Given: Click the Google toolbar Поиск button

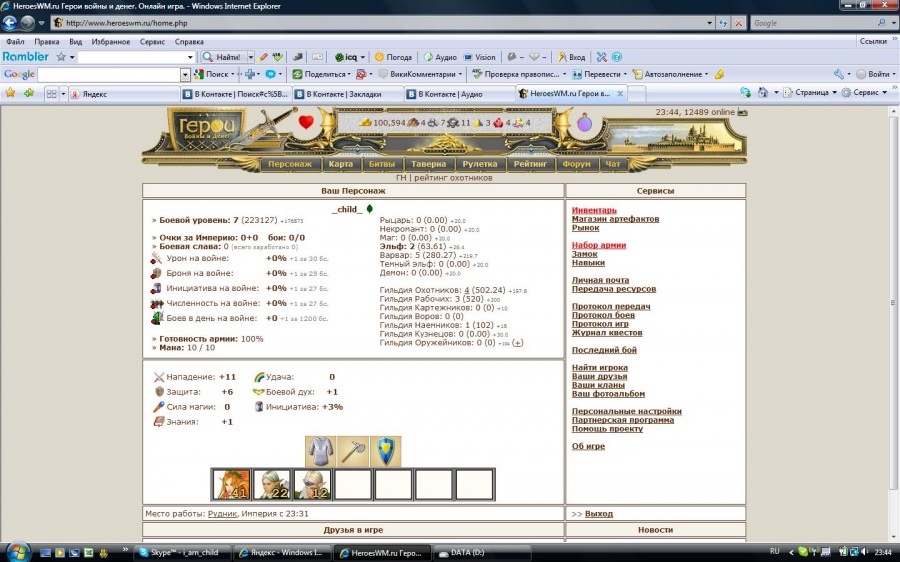Looking at the screenshot, I should click(x=211, y=74).
